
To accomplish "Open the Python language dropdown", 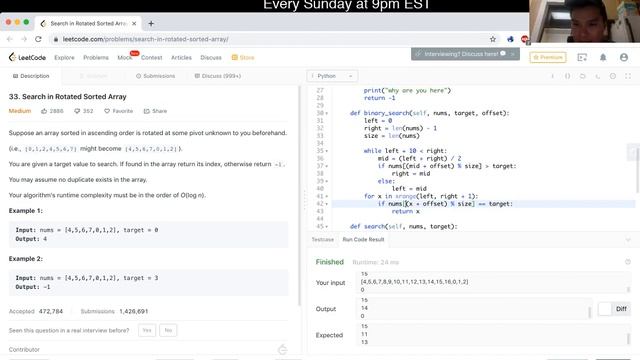I will 332,76.
